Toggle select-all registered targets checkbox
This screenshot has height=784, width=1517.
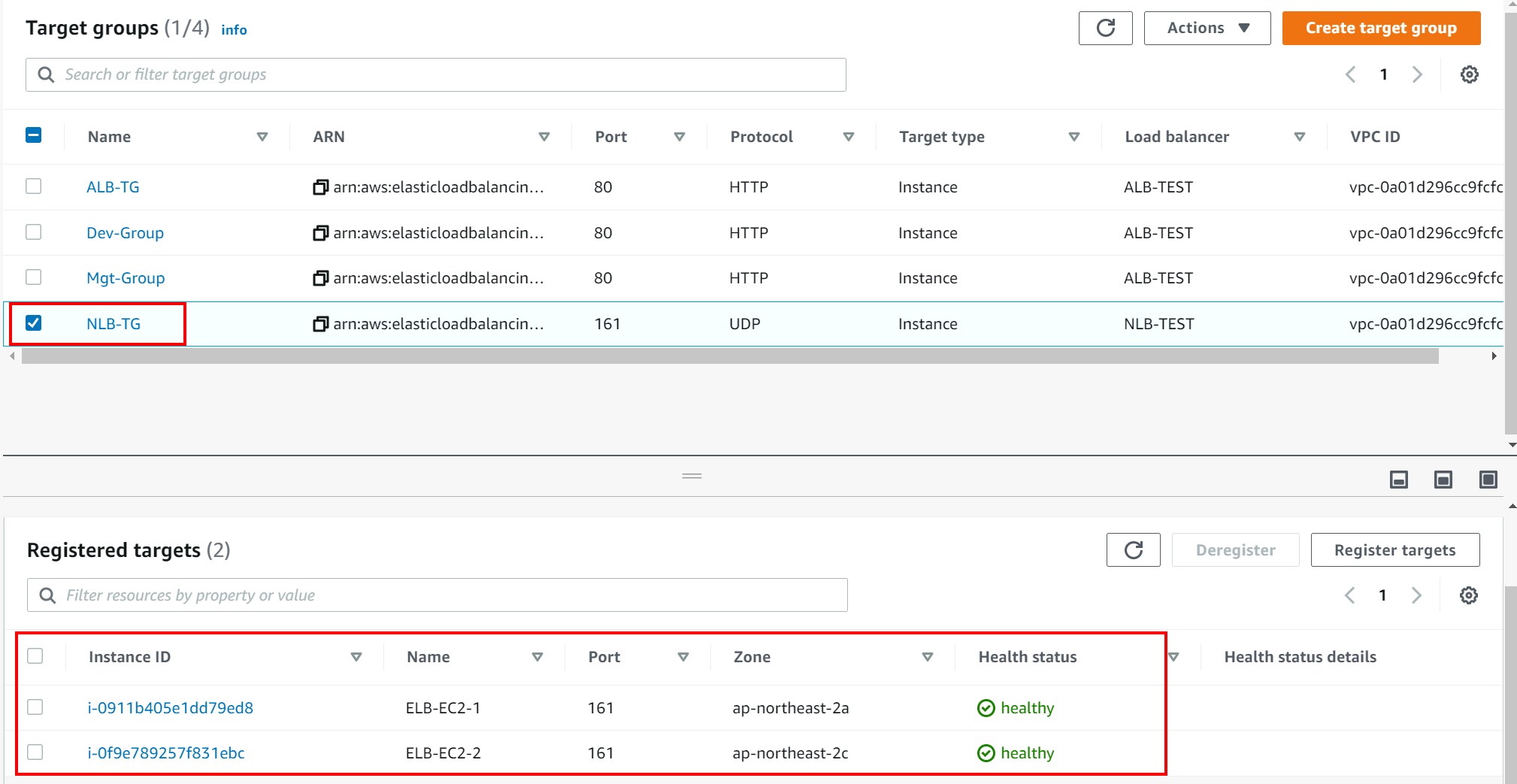(x=35, y=655)
